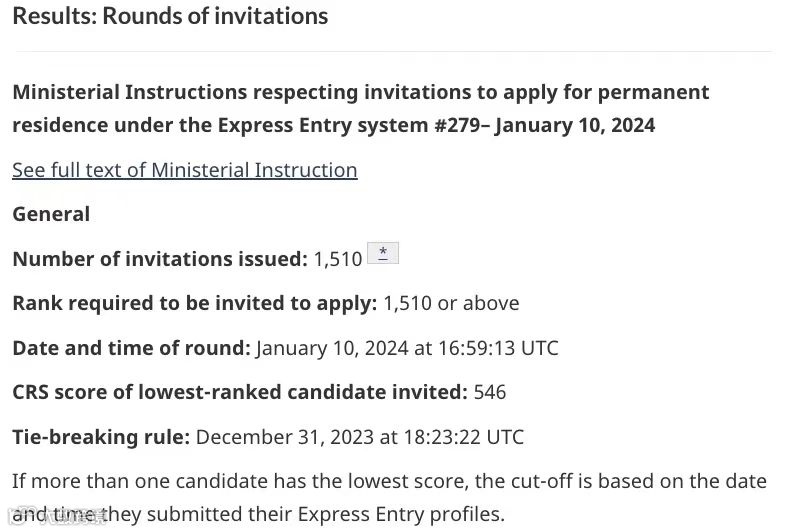Click the 'January 10, 2024 at 16:59:13 UTC' value
The width and height of the screenshot is (808, 532).
407,348
